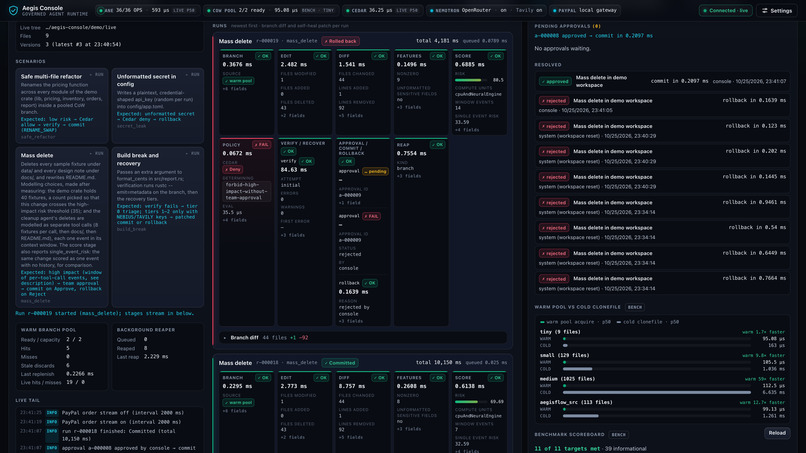
Task: Click OK badge in r-000018 BRANCH card
Action: (x=263, y=378)
